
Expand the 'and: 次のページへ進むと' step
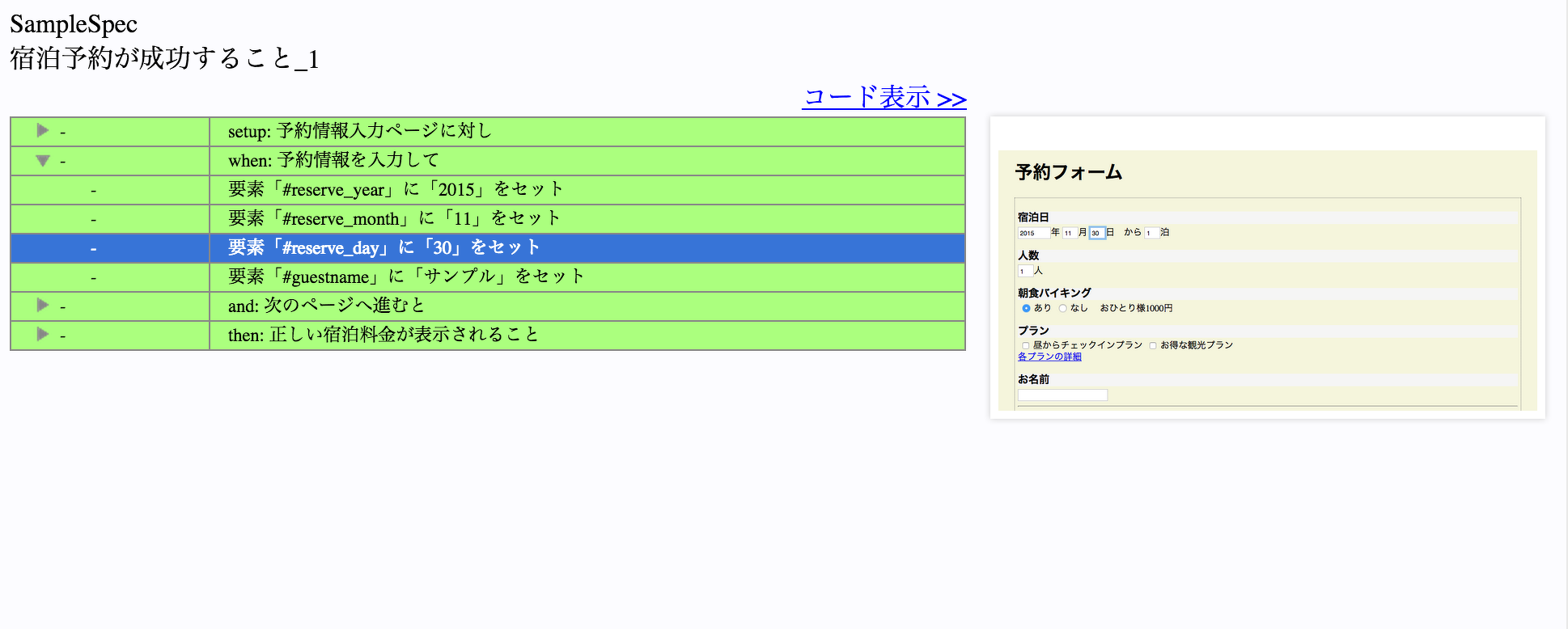click(x=43, y=306)
